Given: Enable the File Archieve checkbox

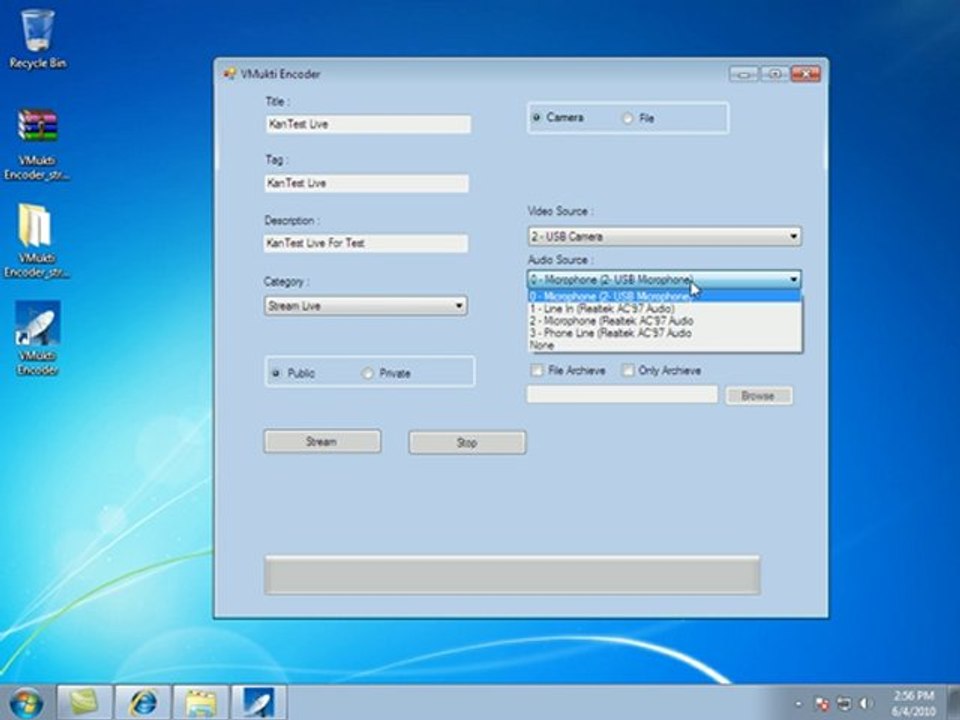Looking at the screenshot, I should coord(536,370).
